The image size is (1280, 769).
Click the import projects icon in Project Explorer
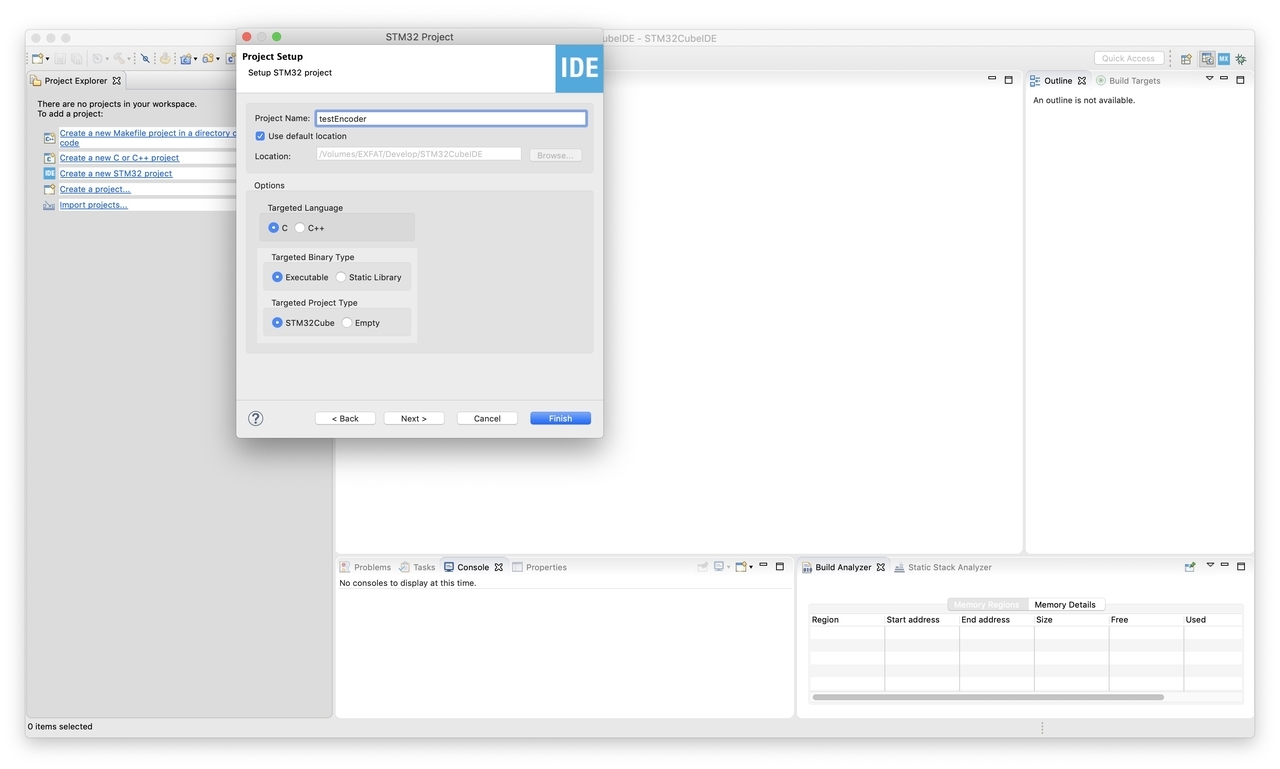click(x=49, y=205)
